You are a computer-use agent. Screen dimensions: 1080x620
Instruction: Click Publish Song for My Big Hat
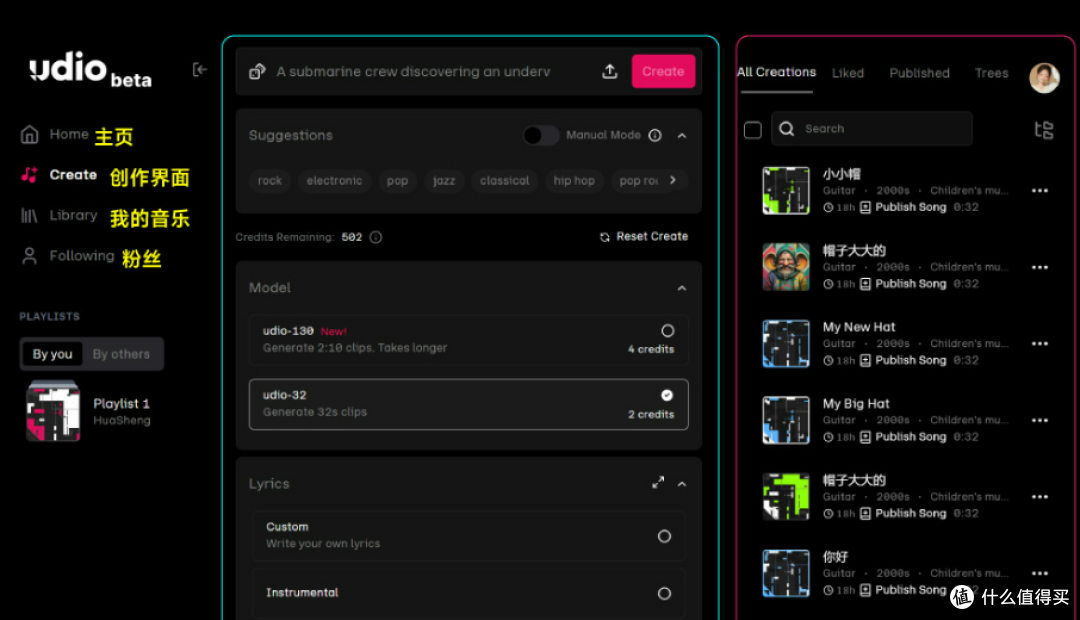click(x=903, y=437)
